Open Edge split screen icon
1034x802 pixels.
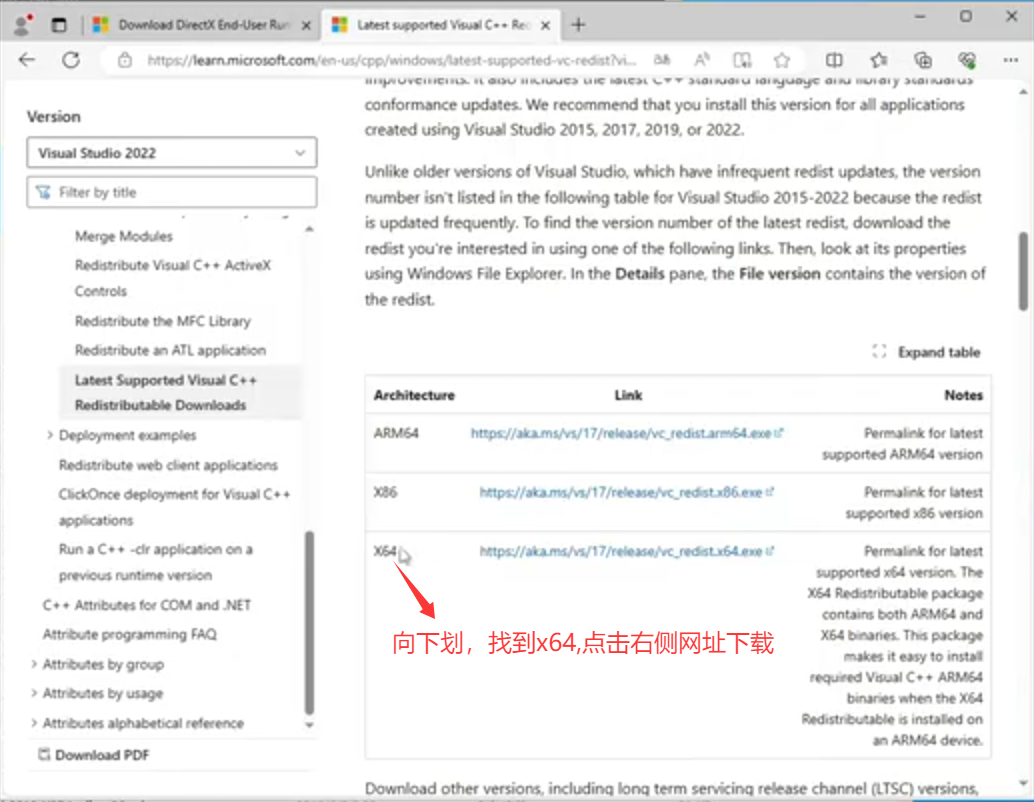[834, 60]
